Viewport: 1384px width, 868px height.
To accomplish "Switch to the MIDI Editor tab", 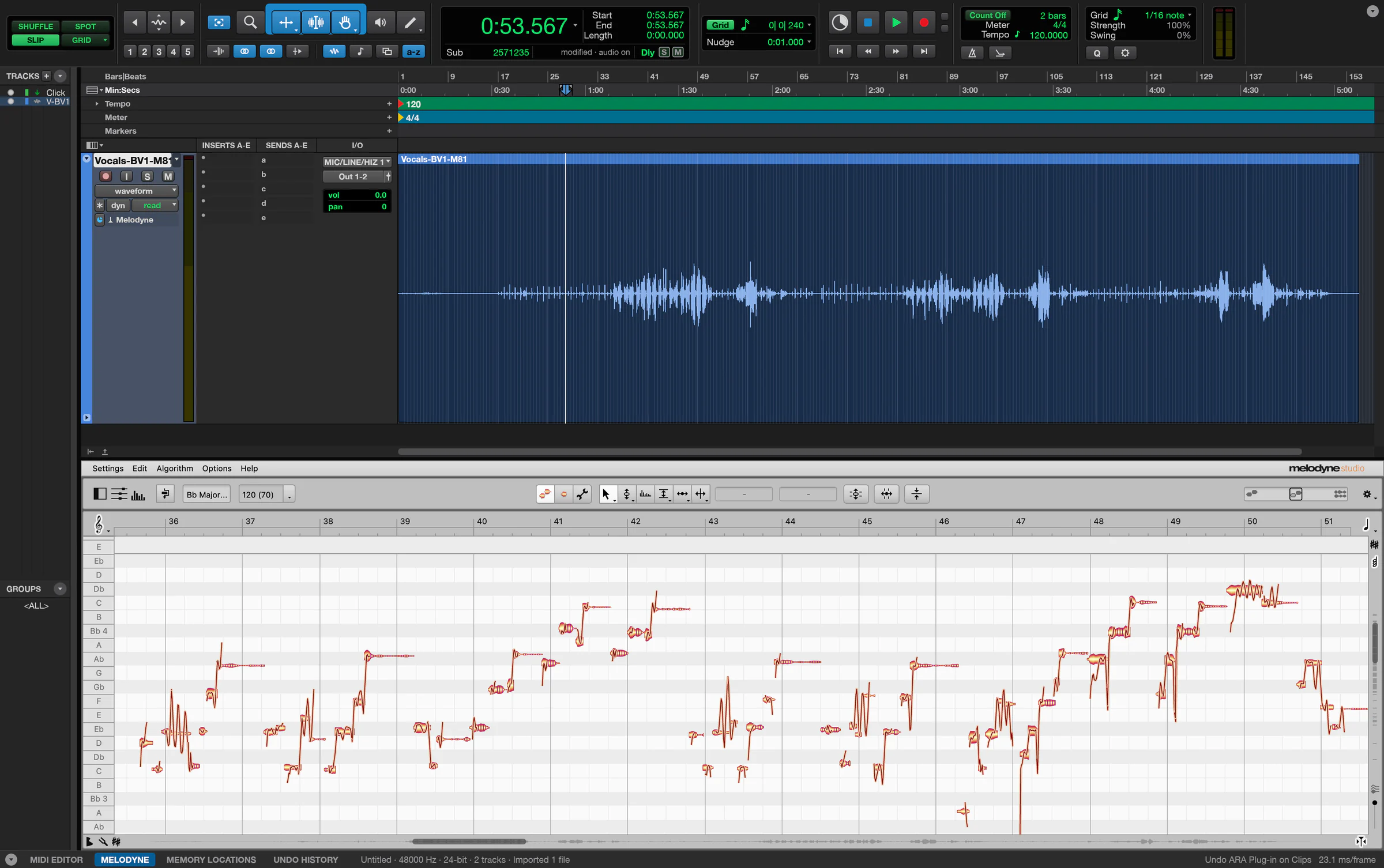I will click(57, 859).
